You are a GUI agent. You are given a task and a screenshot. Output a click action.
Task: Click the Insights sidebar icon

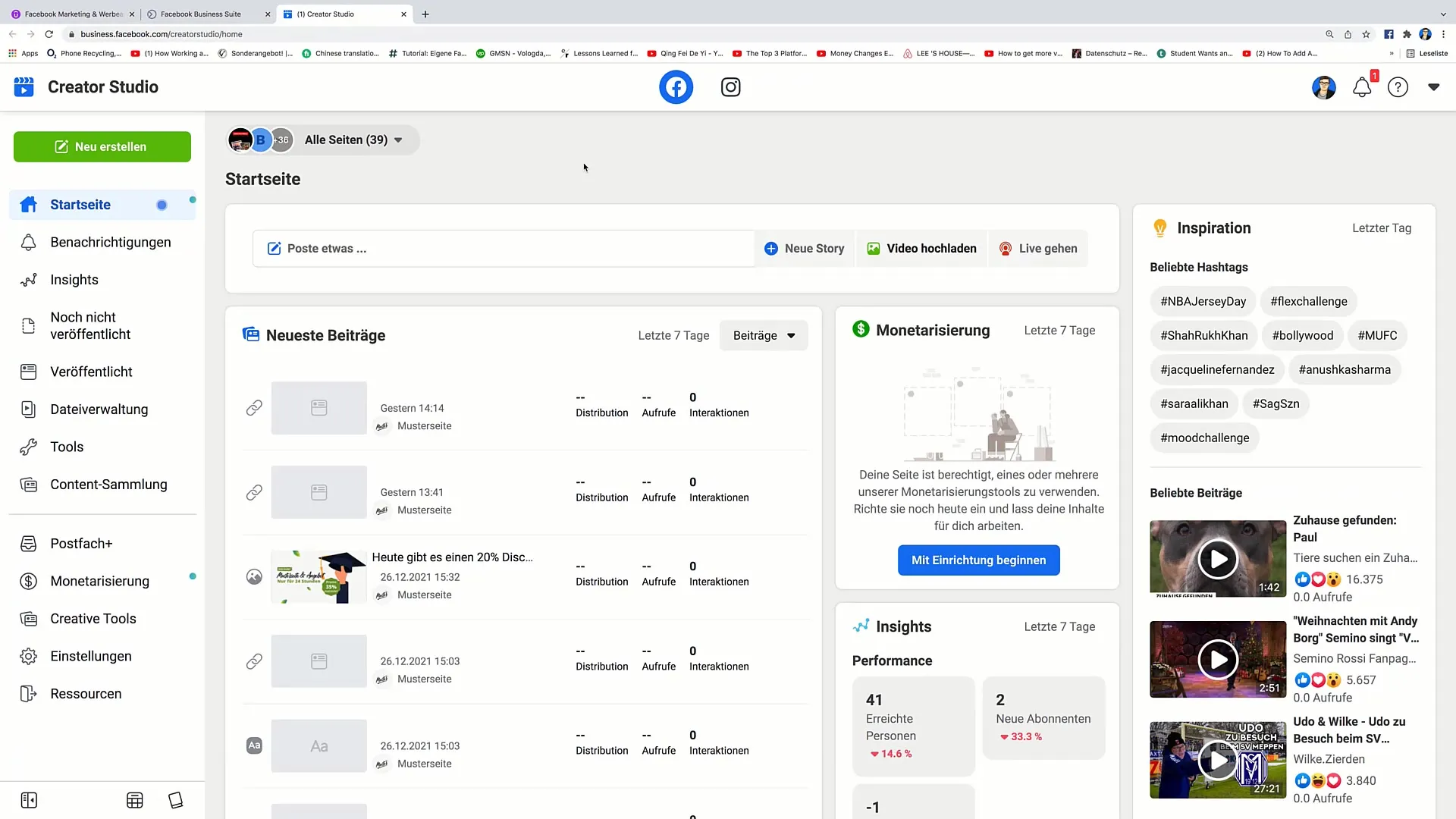[27, 279]
